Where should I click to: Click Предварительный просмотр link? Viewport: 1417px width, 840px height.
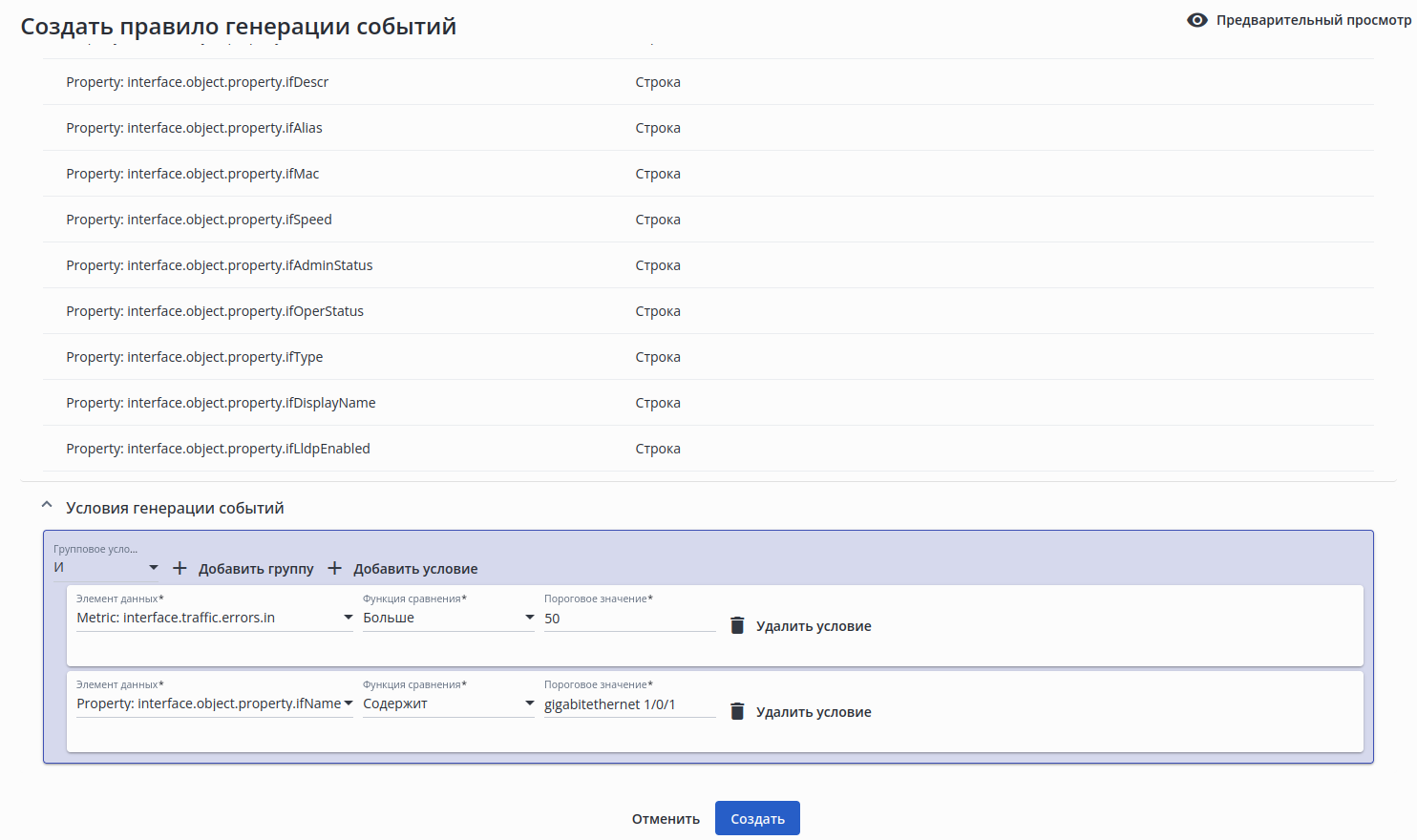coord(1313,20)
